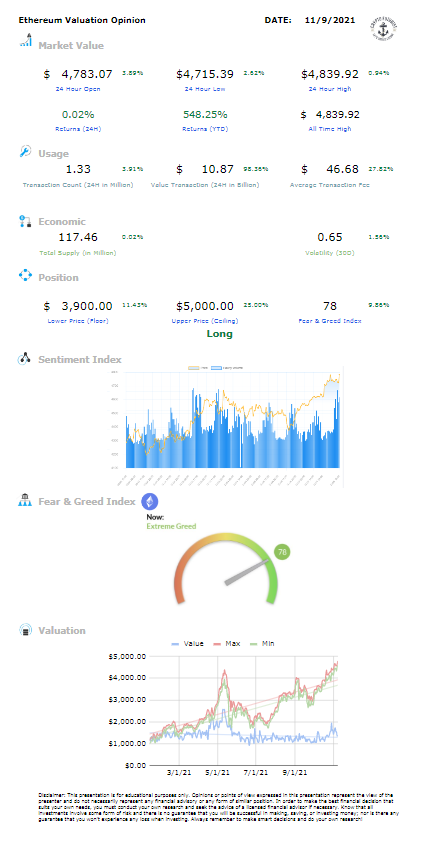
Task: Click the 11/9/2021 date value
Action: click(x=329, y=20)
